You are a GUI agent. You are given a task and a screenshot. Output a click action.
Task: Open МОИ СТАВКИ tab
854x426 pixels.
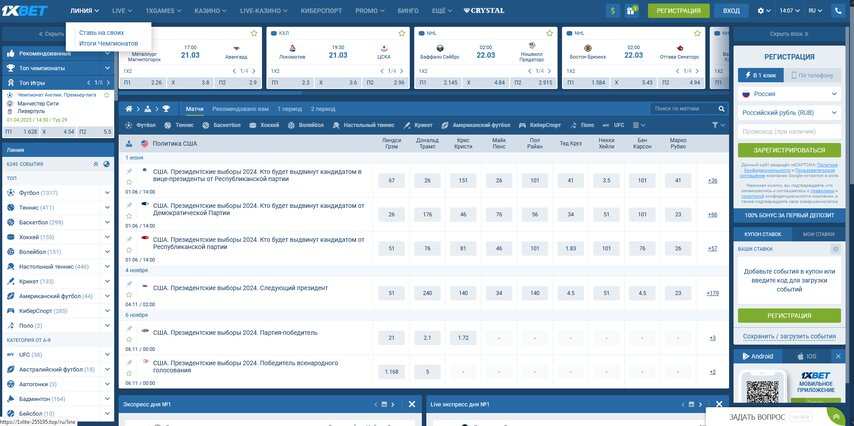click(818, 234)
